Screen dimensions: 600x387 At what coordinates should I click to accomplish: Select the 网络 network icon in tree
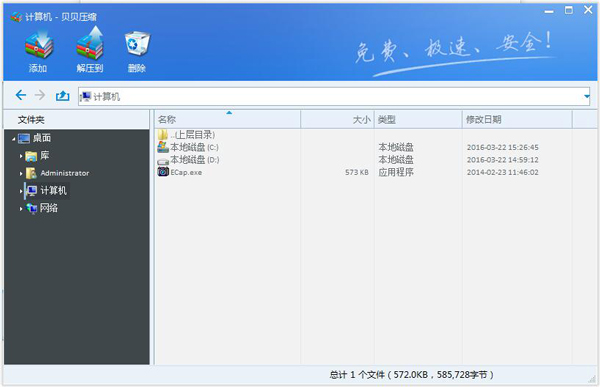31,208
